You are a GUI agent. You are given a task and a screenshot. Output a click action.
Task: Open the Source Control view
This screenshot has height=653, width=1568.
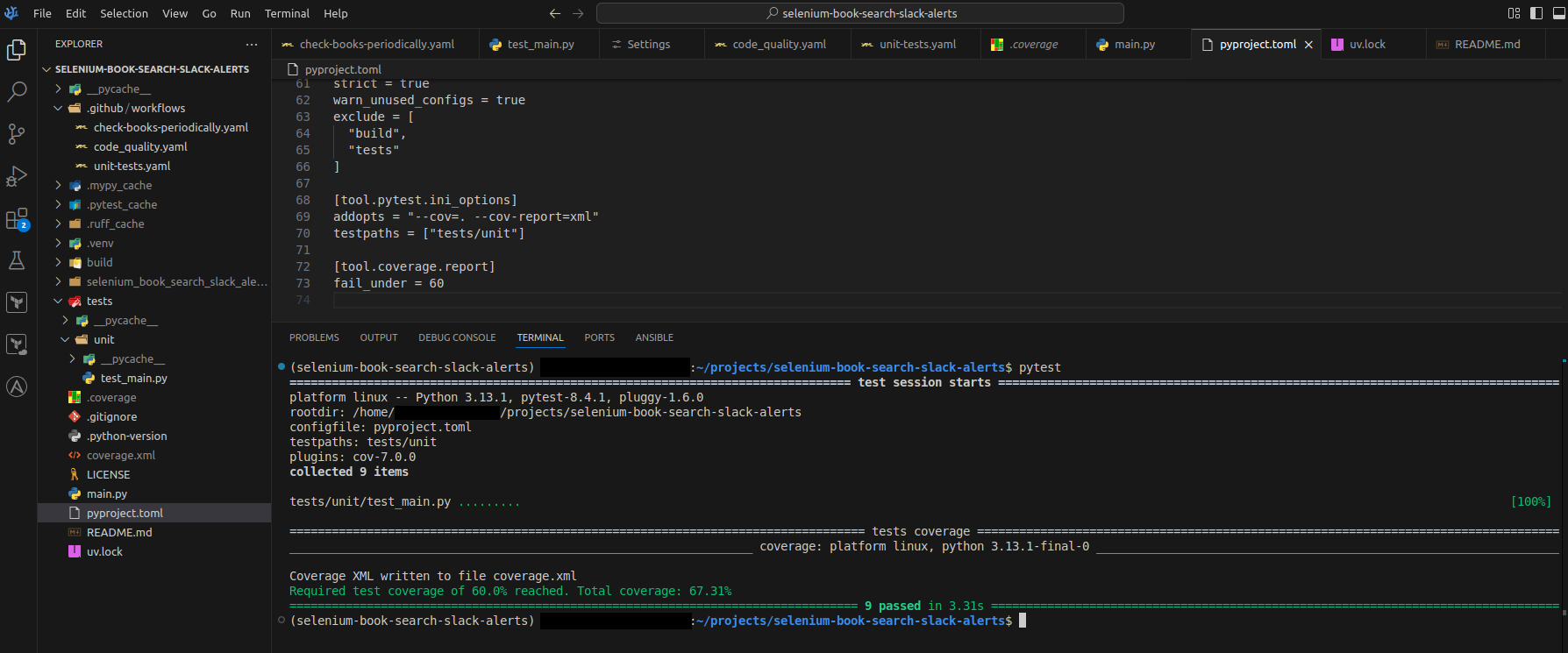(17, 134)
